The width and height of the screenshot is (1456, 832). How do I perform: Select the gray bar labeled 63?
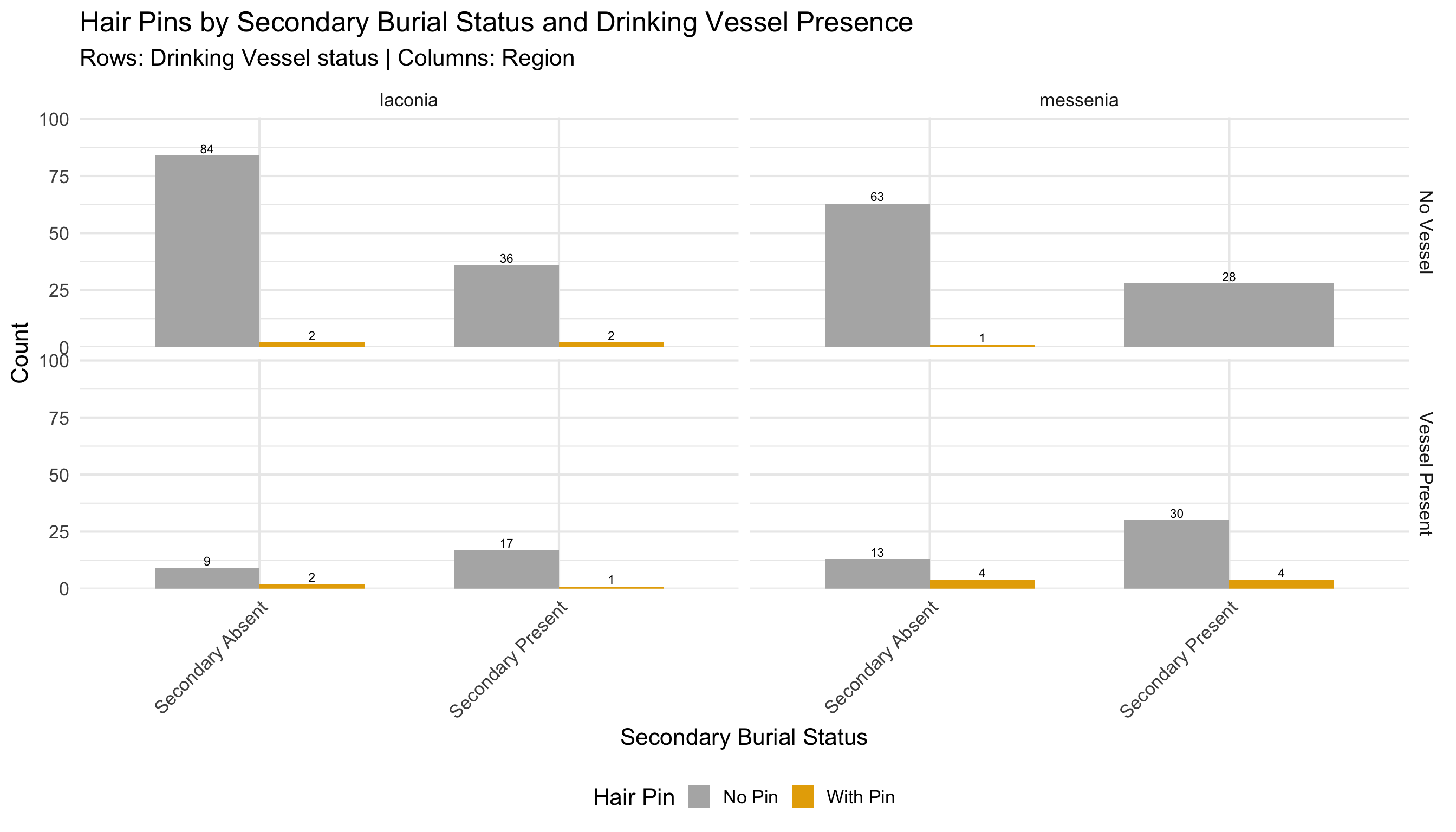[877, 275]
